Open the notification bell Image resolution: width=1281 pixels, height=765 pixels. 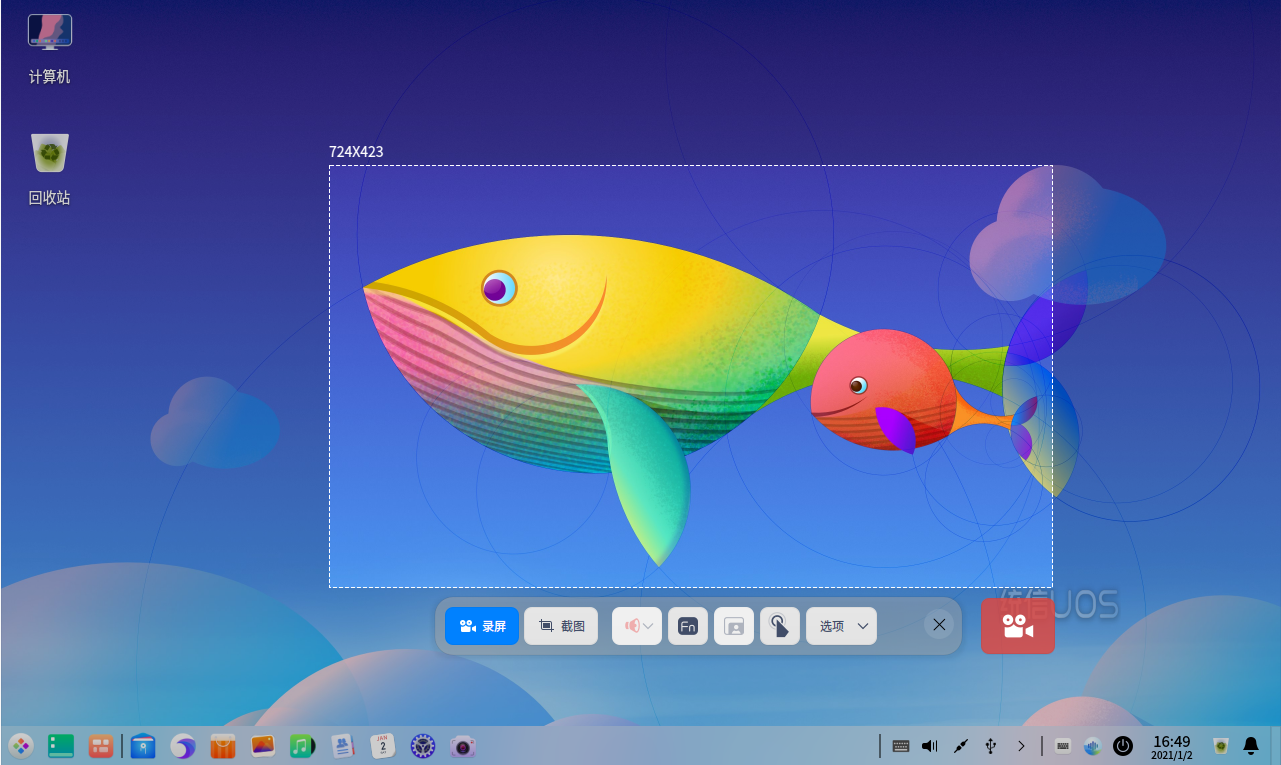point(1251,745)
